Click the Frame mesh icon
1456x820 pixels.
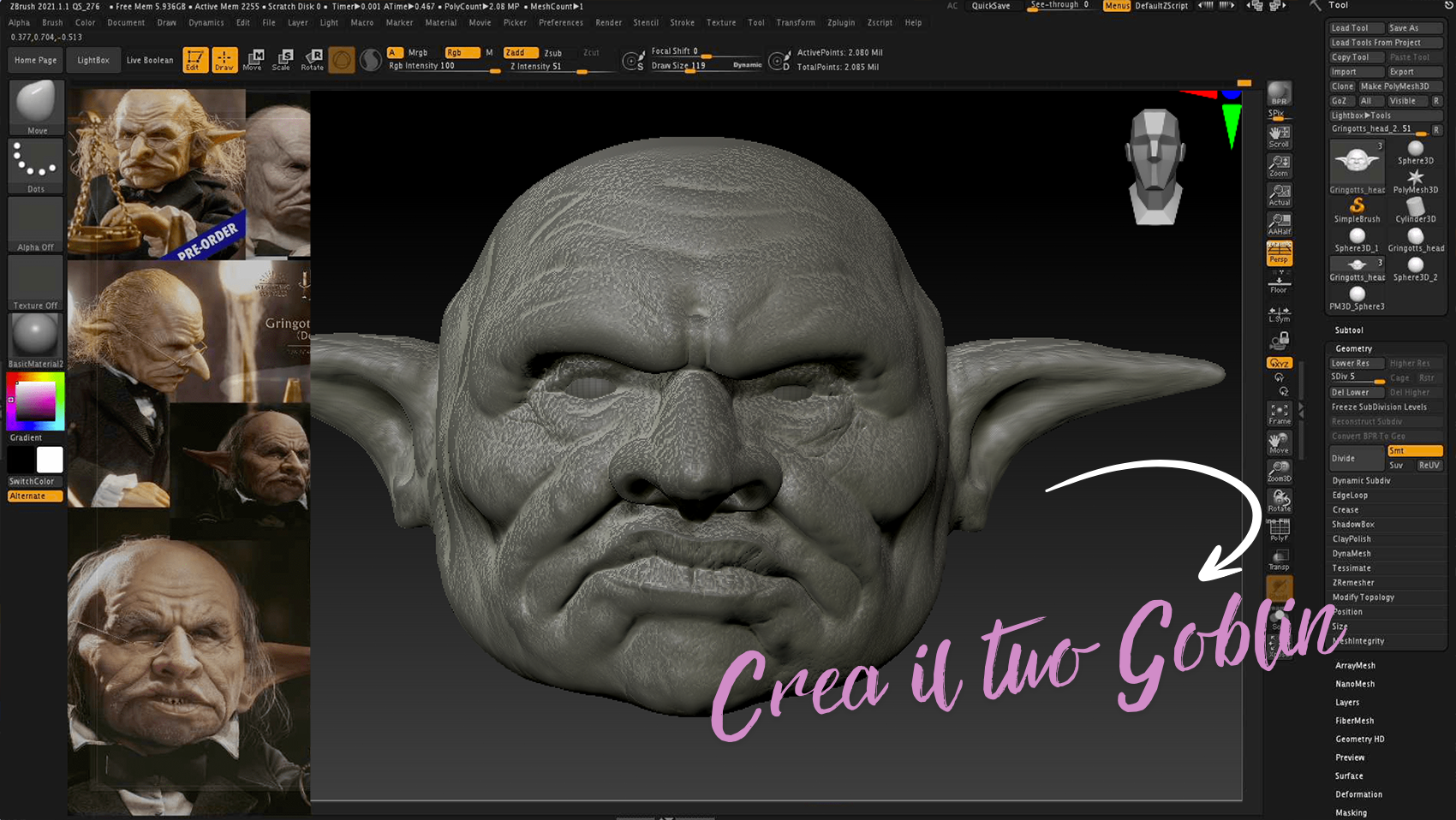[1279, 413]
